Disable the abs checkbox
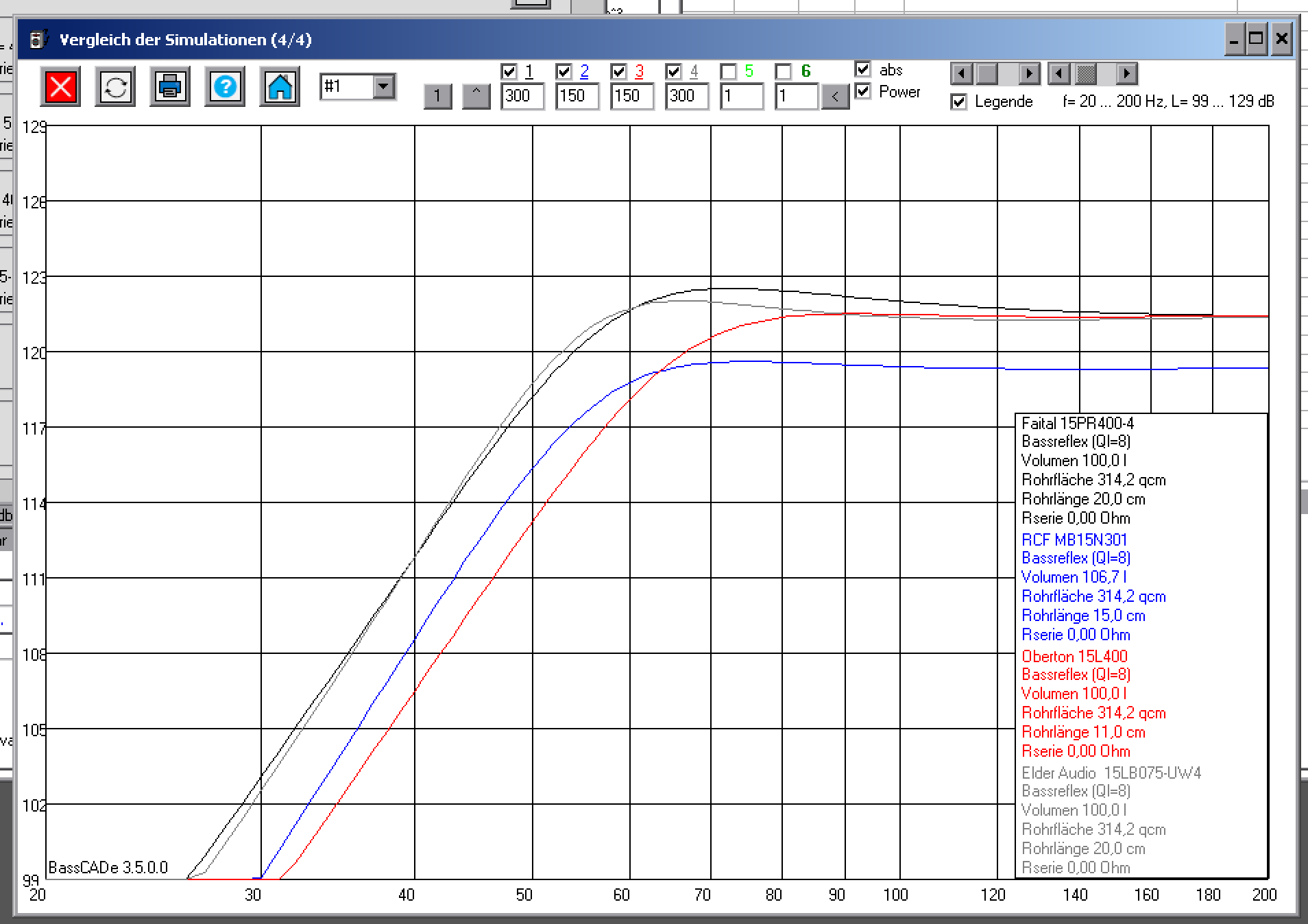Image resolution: width=1308 pixels, height=924 pixels. click(x=863, y=69)
